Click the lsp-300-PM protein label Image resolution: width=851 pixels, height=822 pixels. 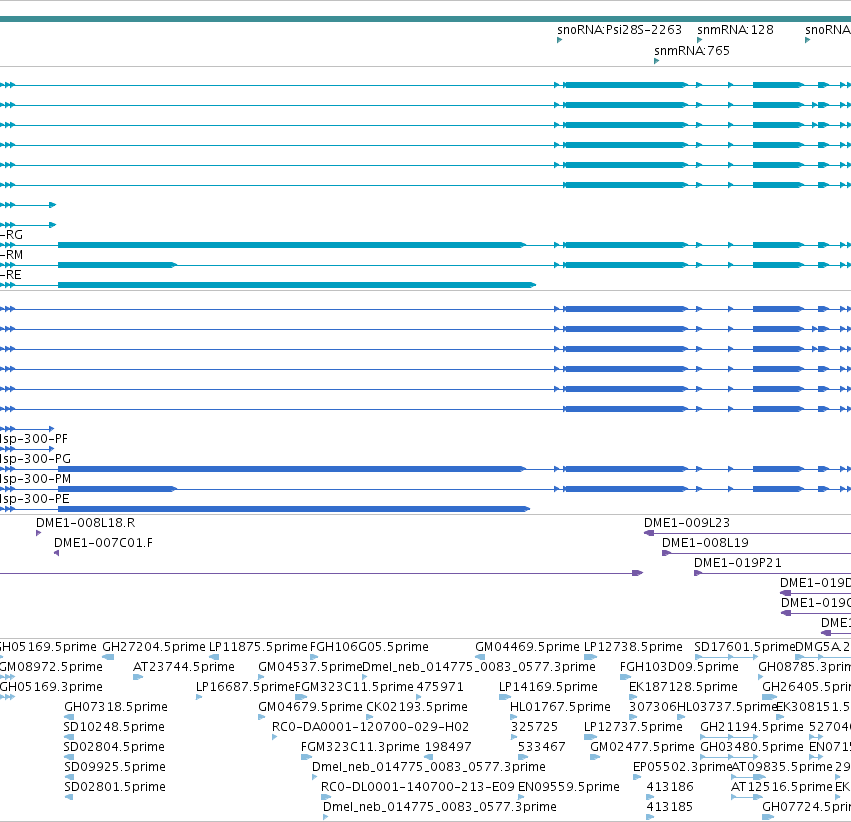click(35, 479)
